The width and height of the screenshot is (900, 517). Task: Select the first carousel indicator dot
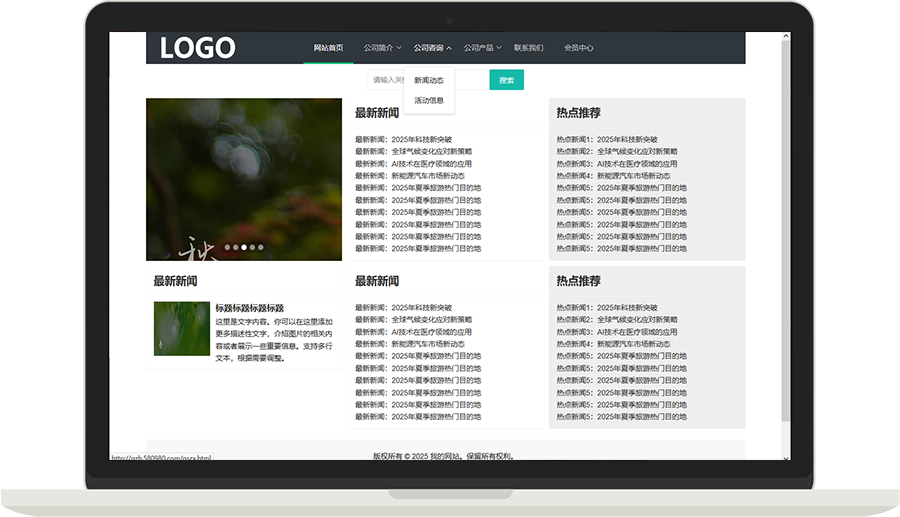point(227,247)
